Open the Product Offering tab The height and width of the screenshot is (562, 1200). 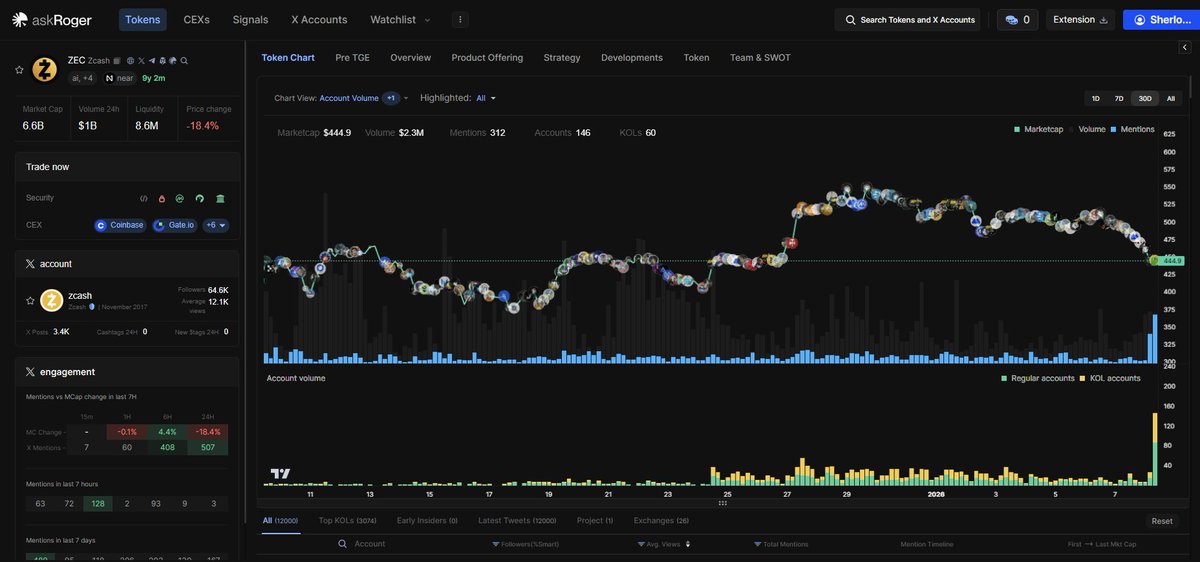487,58
